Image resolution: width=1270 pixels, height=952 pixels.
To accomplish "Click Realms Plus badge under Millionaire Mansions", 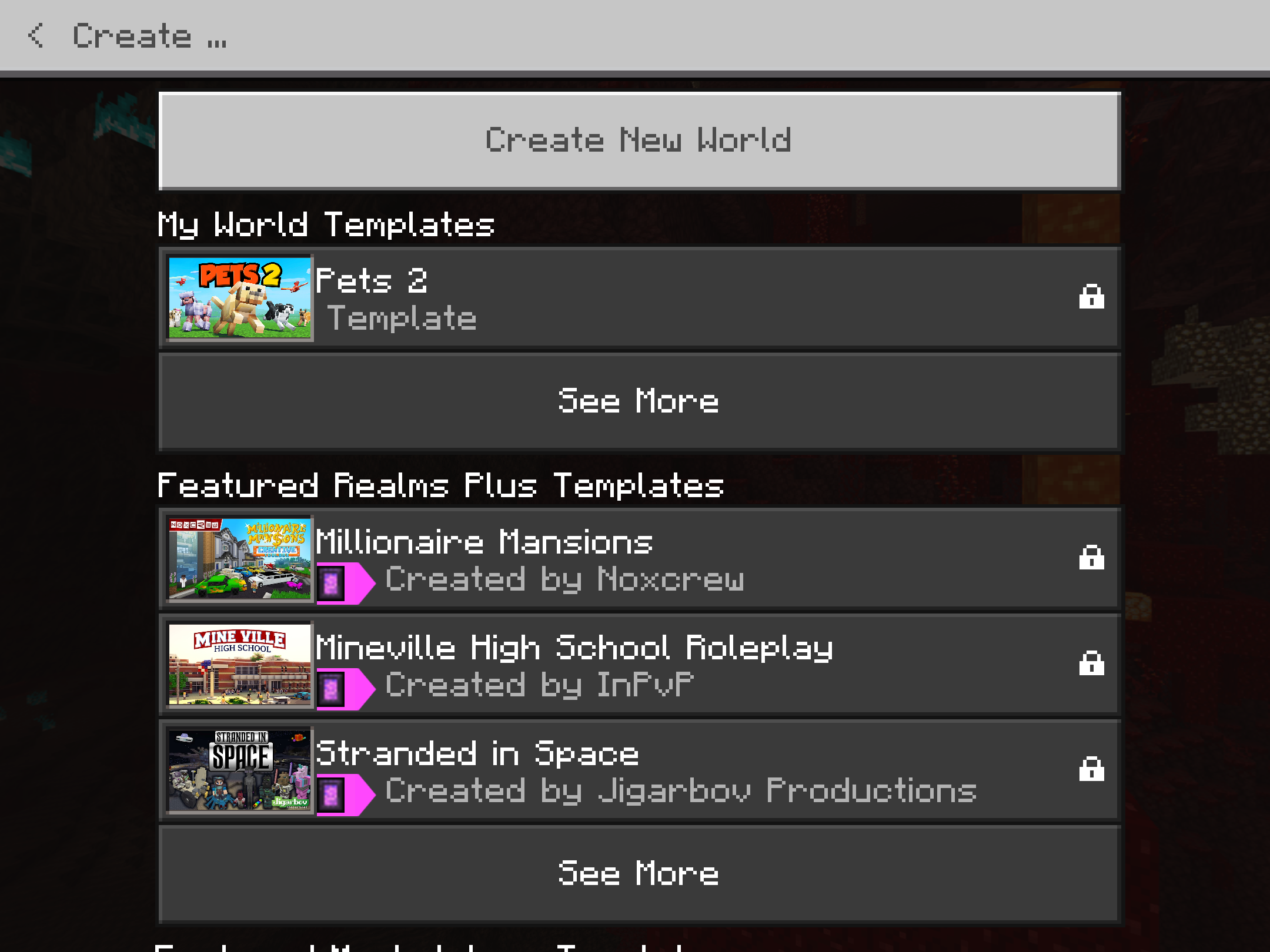I will click(346, 583).
